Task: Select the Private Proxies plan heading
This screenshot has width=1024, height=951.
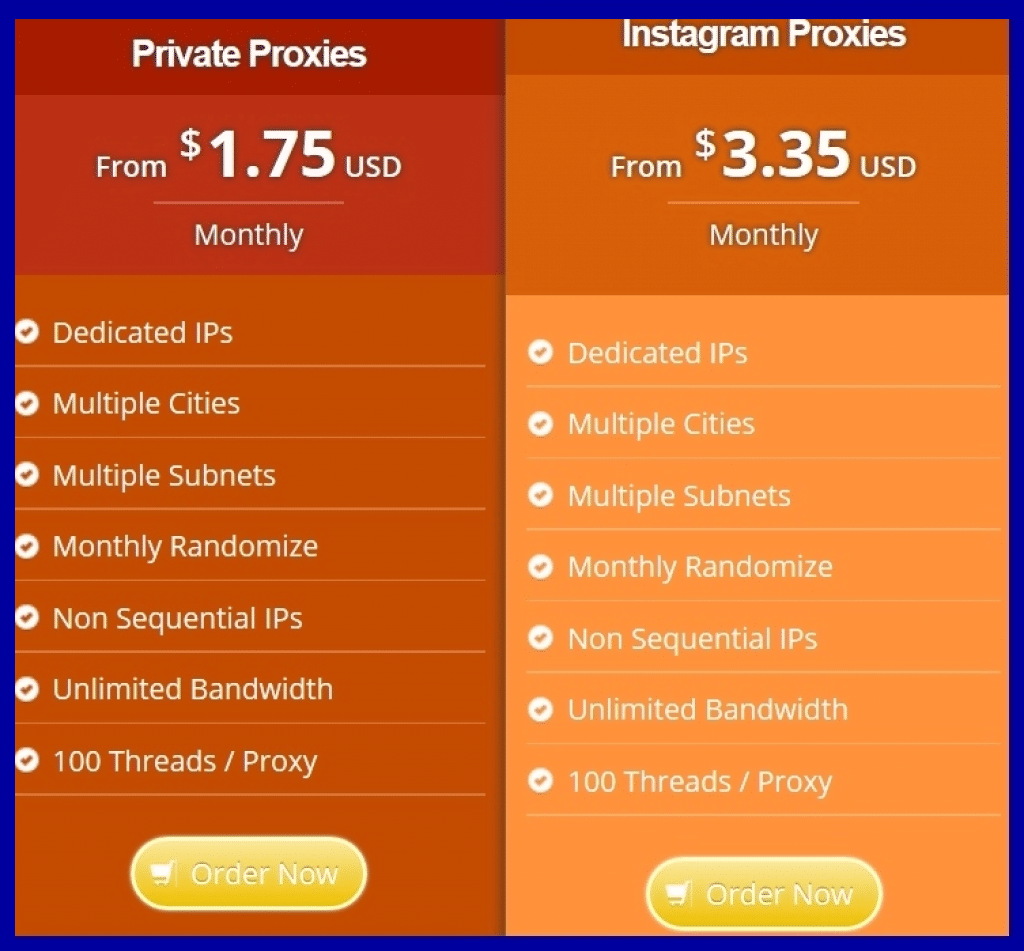Action: point(249,54)
